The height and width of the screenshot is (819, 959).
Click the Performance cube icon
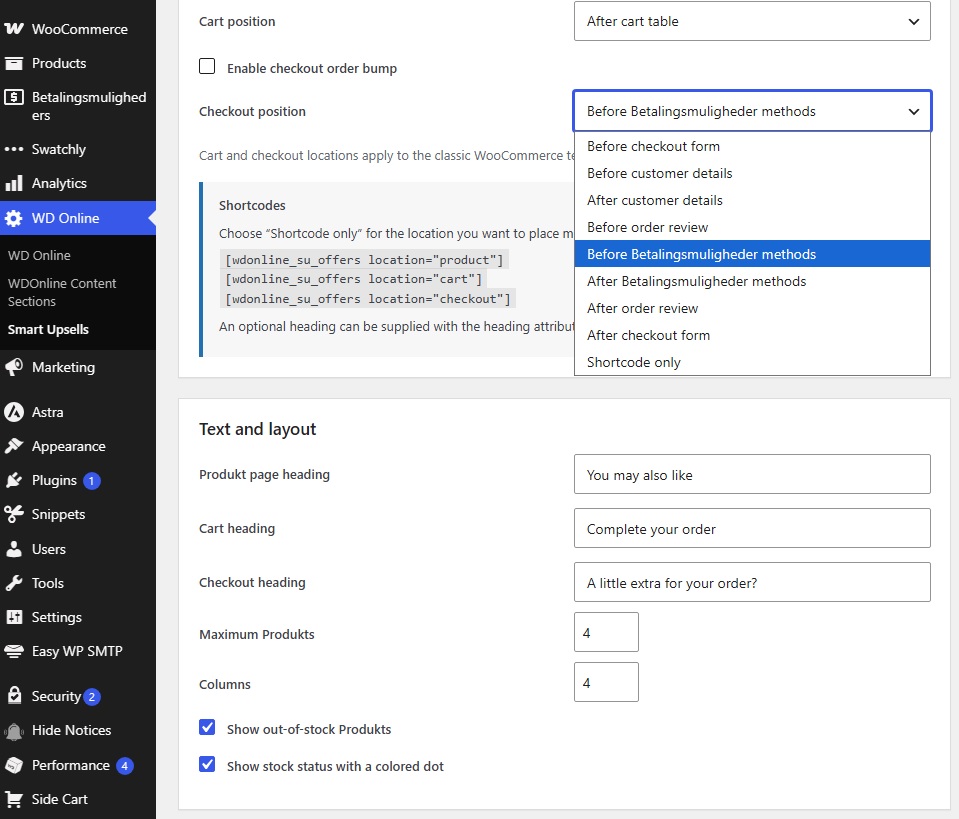(x=13, y=765)
